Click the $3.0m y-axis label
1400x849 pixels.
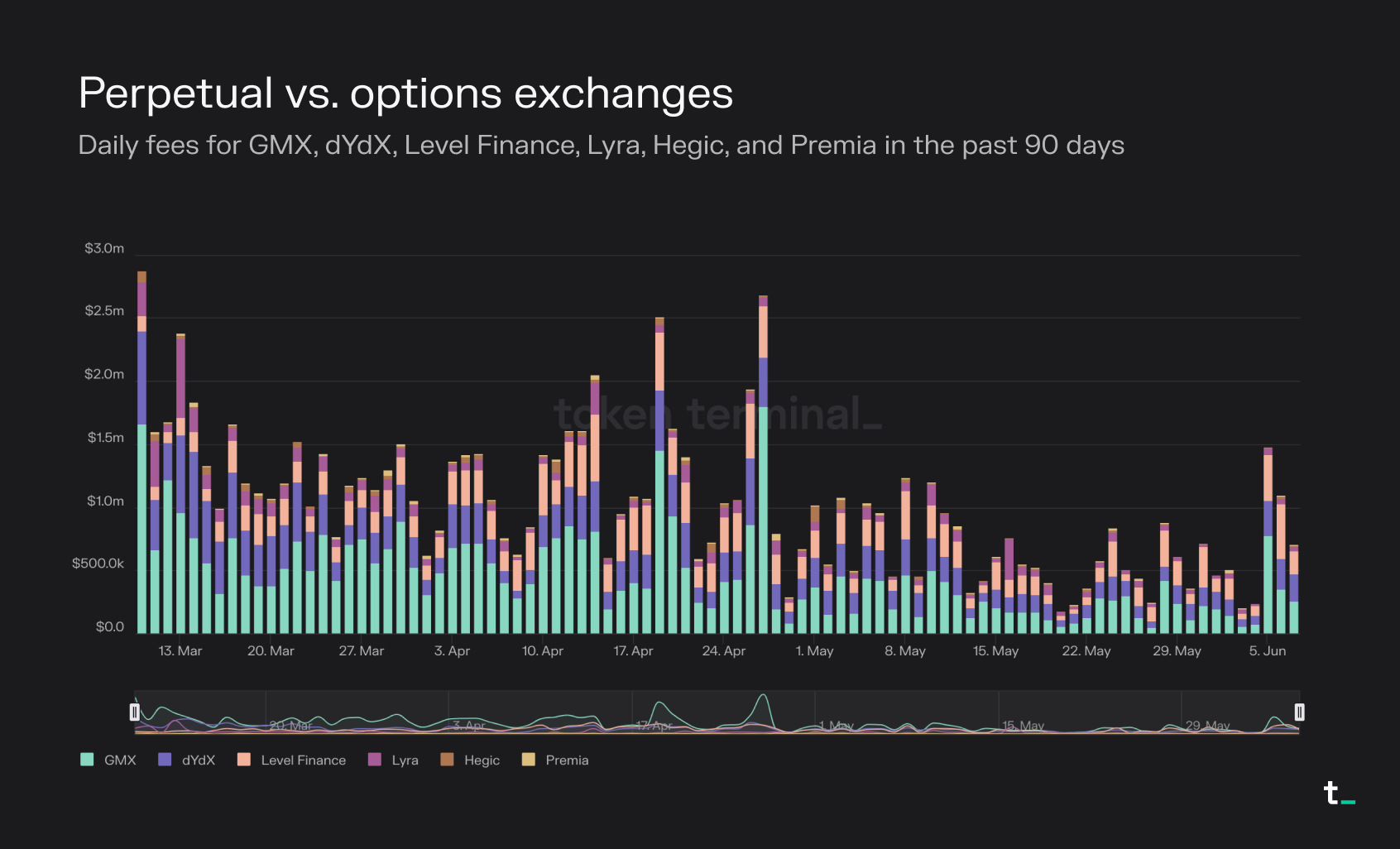pyautogui.click(x=104, y=248)
